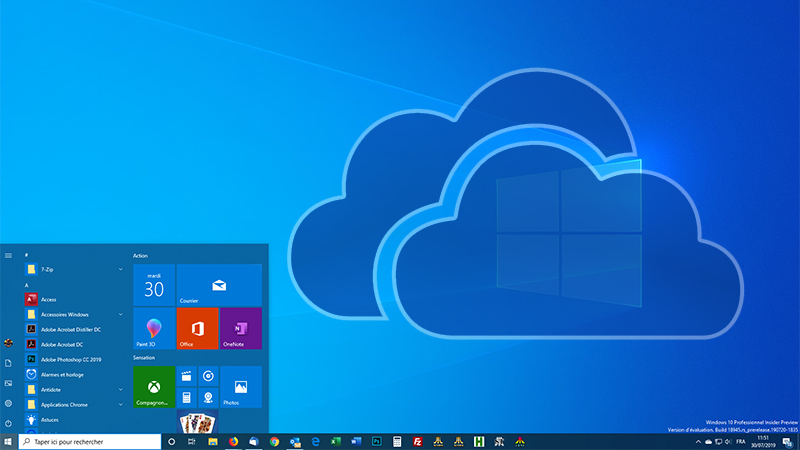Screen dimensions: 800x450
Task: Open the Office tile
Action: 197,329
